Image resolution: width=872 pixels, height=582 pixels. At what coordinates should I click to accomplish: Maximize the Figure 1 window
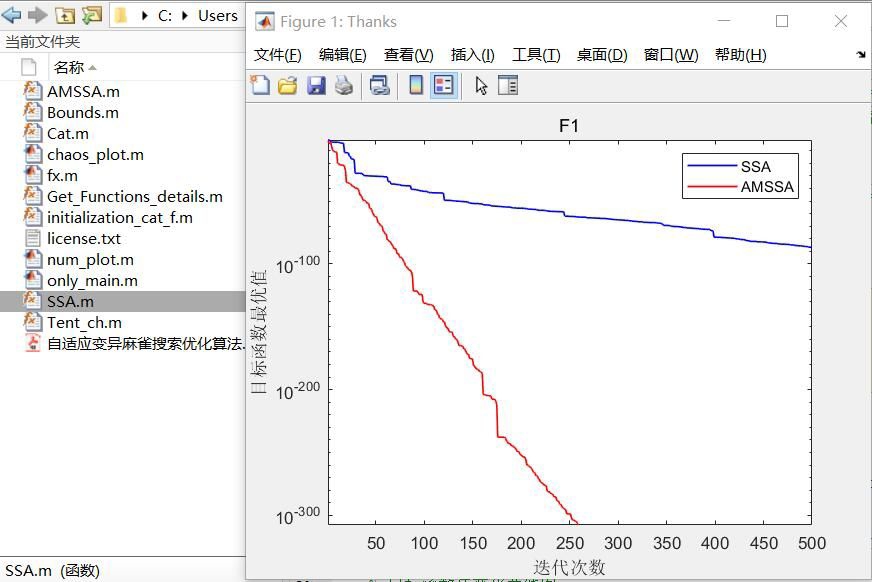click(x=782, y=21)
